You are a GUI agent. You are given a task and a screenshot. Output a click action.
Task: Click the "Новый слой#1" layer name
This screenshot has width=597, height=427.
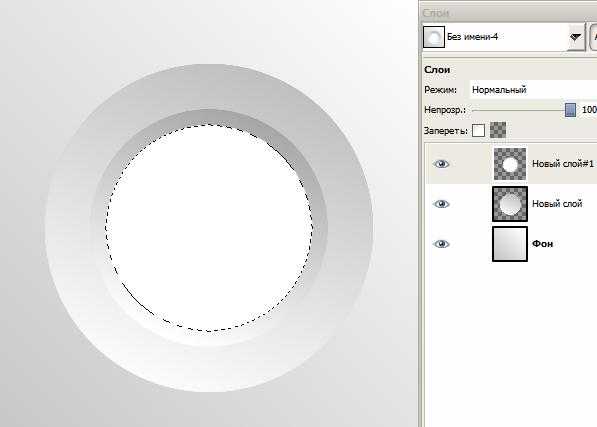pyautogui.click(x=563, y=164)
